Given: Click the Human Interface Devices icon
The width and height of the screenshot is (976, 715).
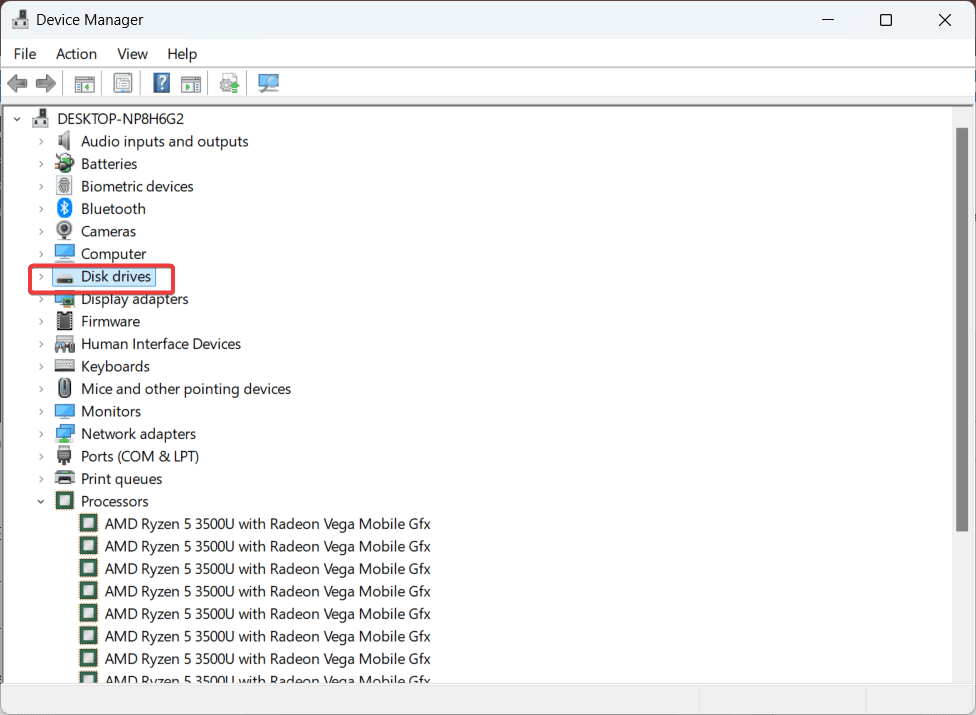Looking at the screenshot, I should 65,343.
